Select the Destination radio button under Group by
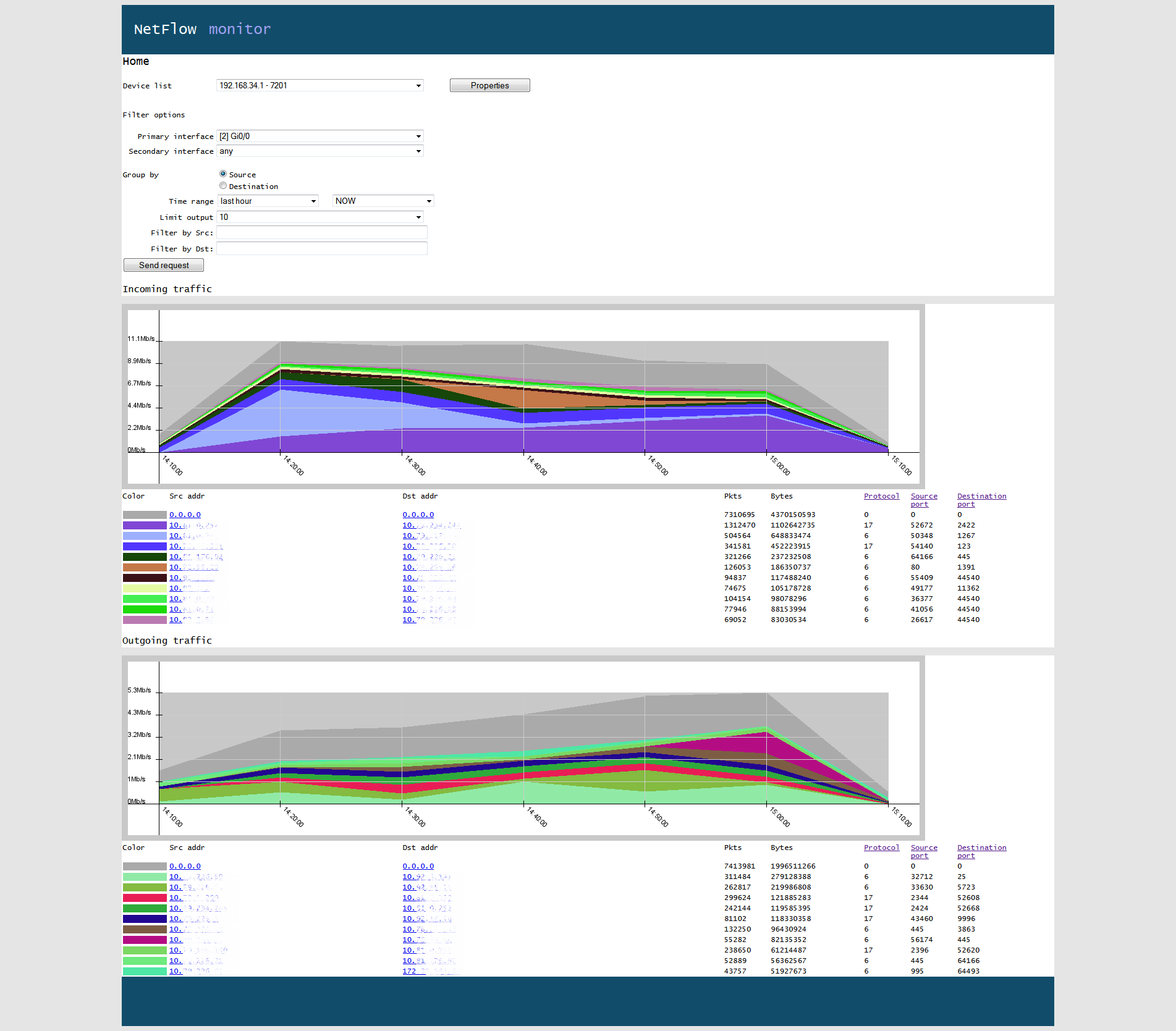1176x1031 pixels. point(222,185)
